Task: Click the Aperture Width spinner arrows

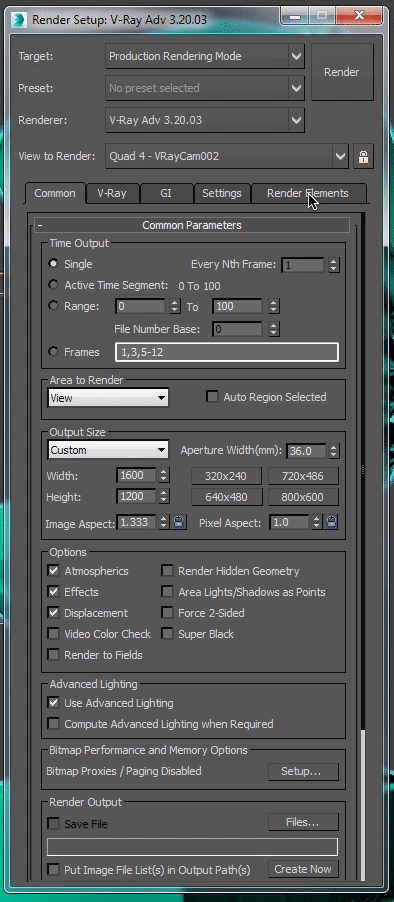Action: [334, 450]
